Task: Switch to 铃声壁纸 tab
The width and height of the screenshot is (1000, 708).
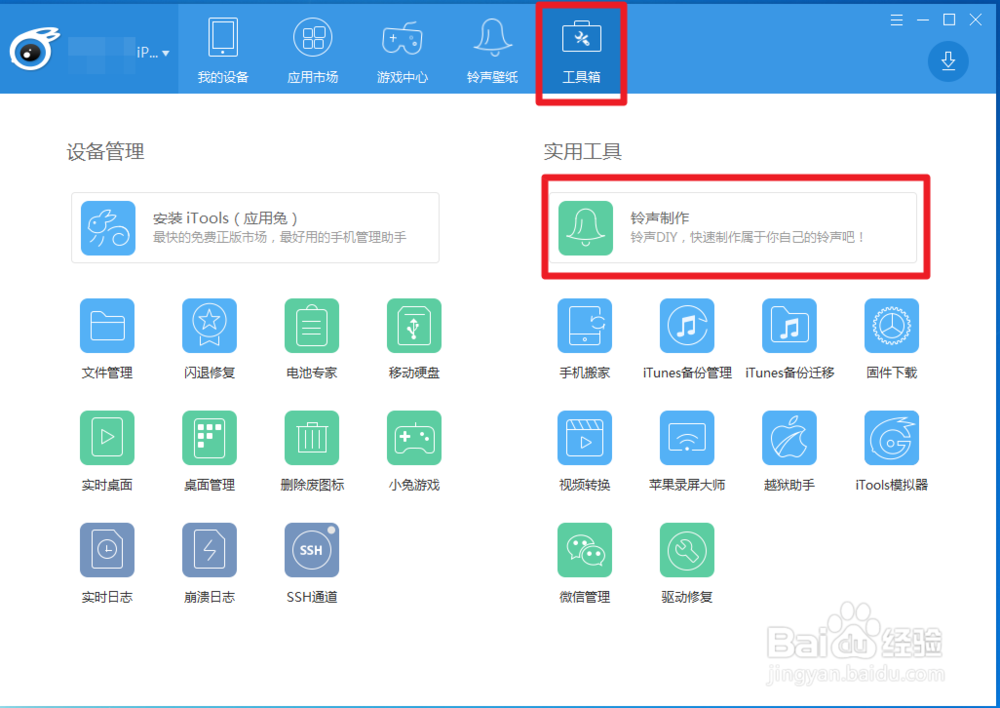Action: [492, 51]
